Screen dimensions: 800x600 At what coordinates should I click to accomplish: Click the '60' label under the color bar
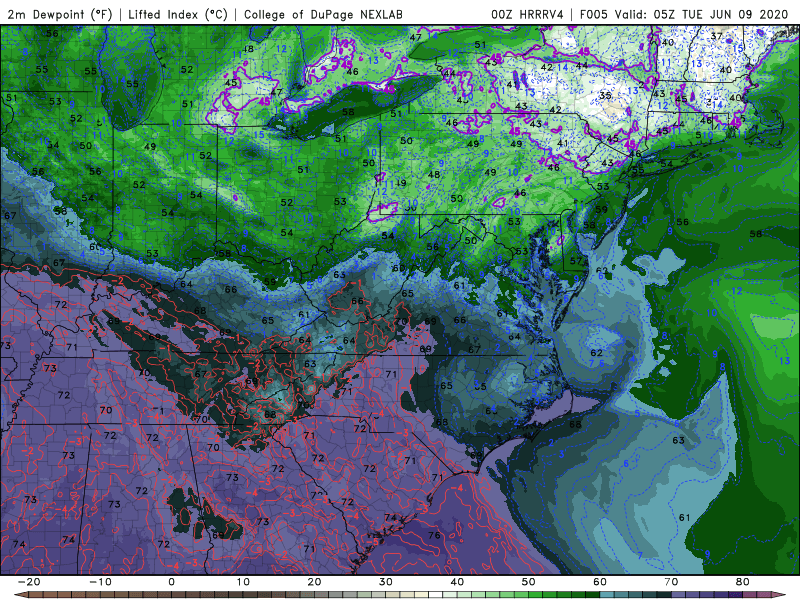click(600, 582)
